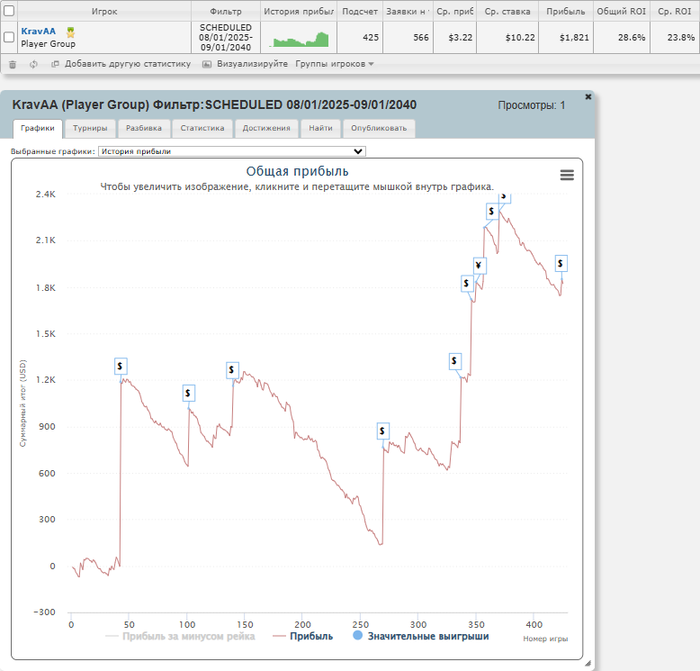Click the $ win flag near game 100
The height and width of the screenshot is (671, 700).
click(188, 393)
